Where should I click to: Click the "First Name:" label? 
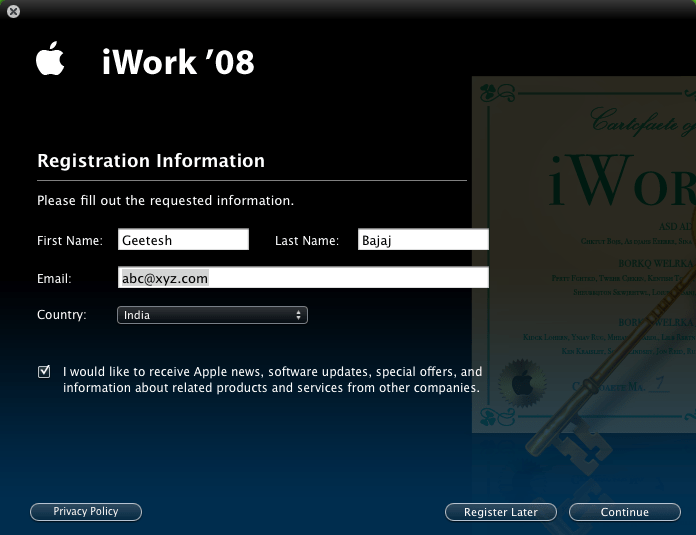[x=70, y=241]
